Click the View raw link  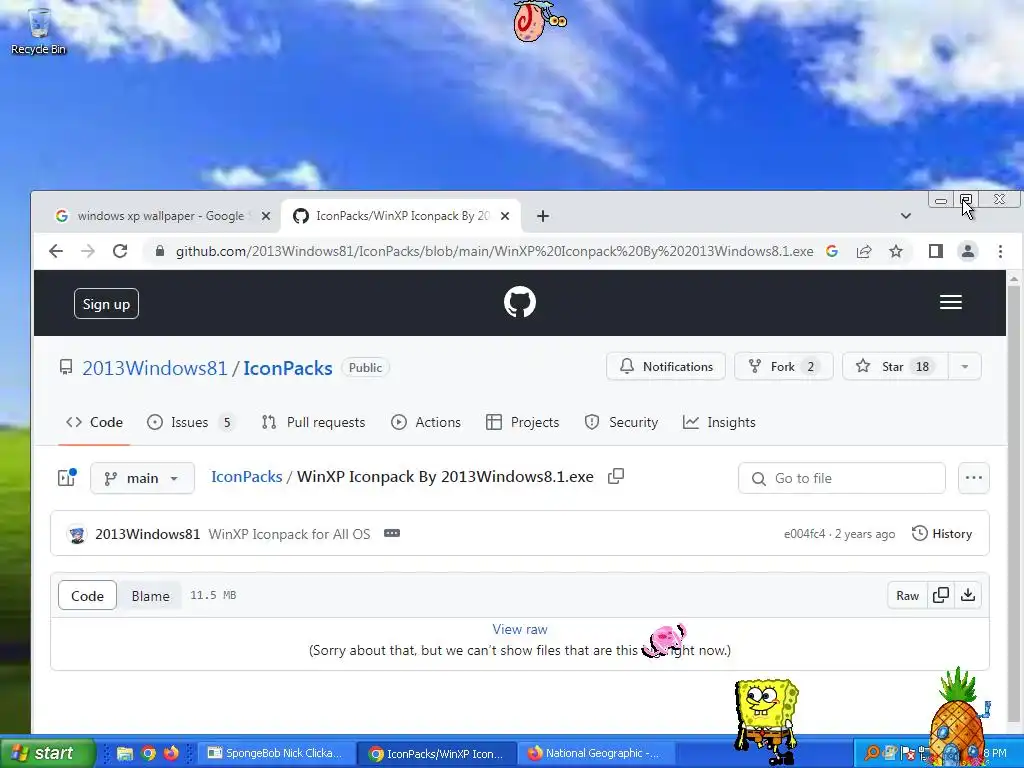pos(520,630)
